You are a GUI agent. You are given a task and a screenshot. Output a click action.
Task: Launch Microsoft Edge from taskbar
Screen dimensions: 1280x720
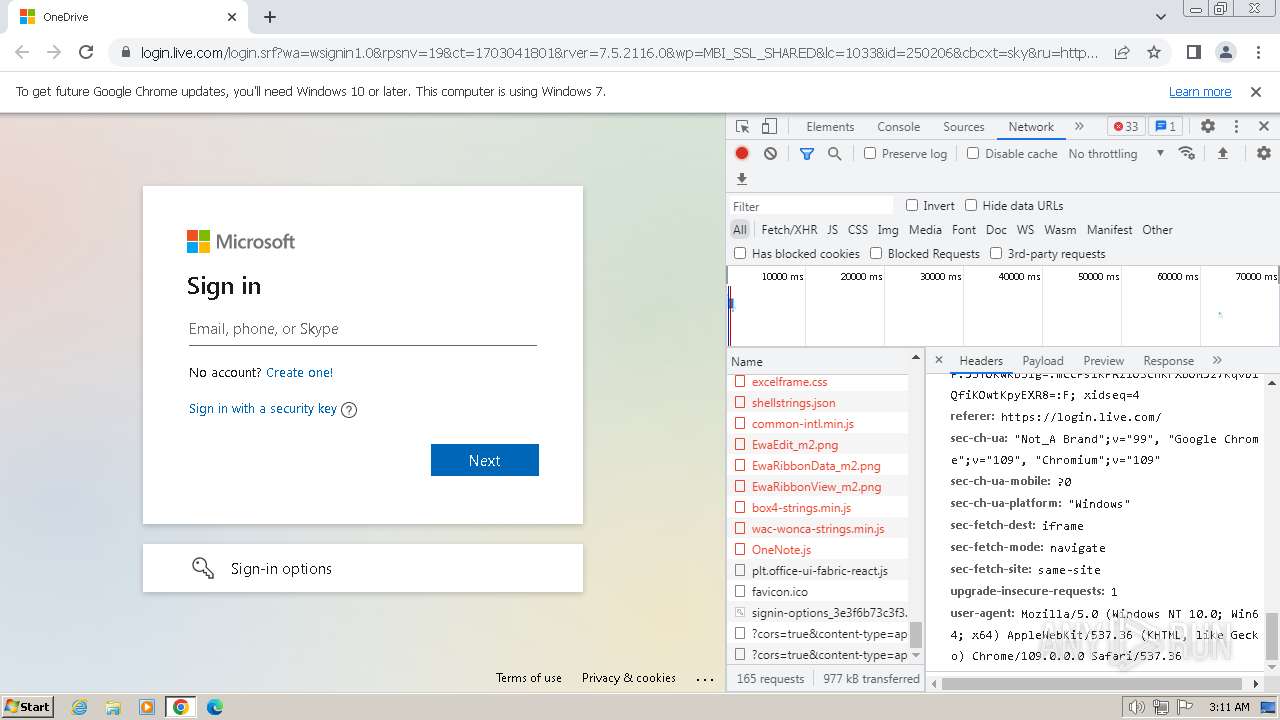214,707
